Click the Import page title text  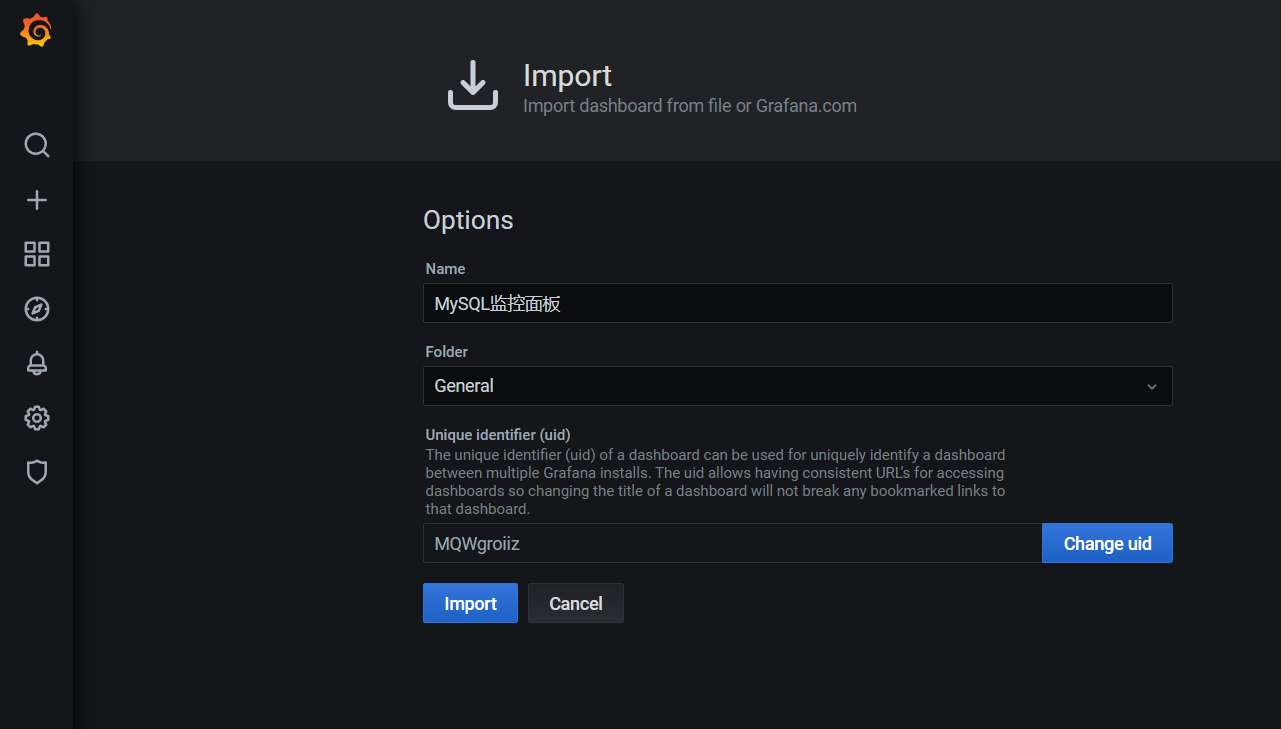tap(567, 76)
